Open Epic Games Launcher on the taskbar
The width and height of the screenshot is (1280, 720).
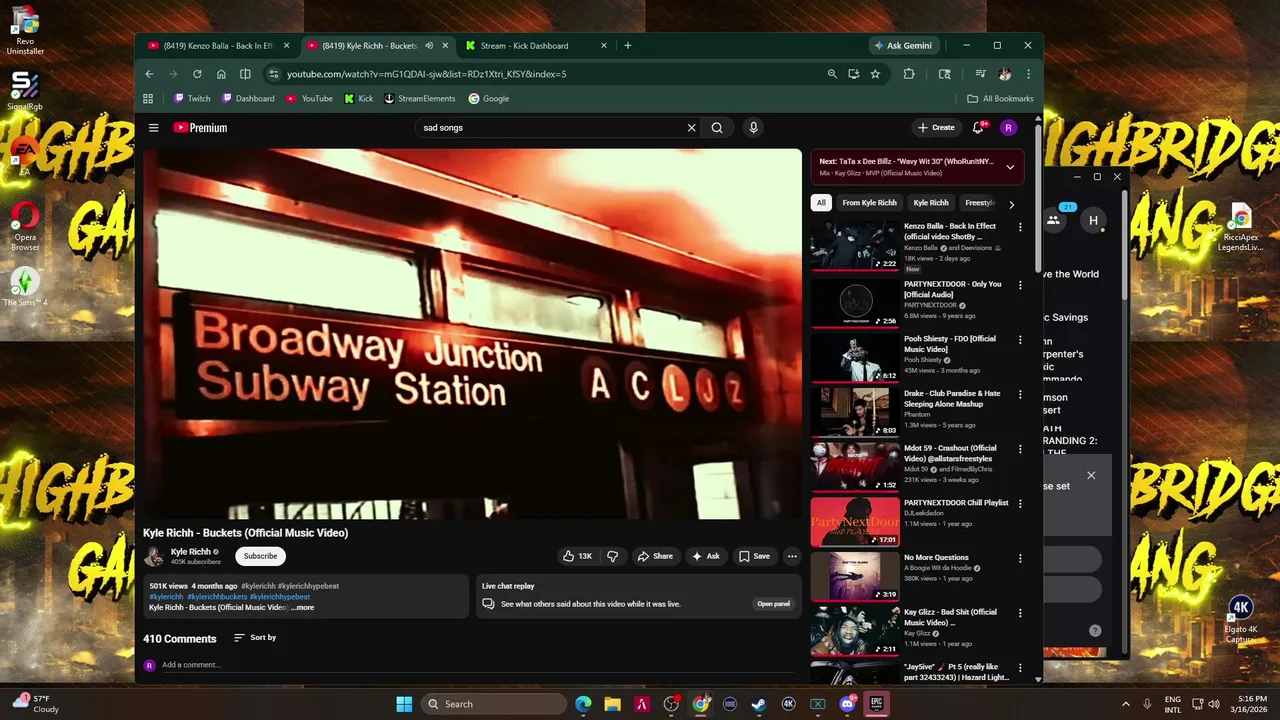pos(876,704)
